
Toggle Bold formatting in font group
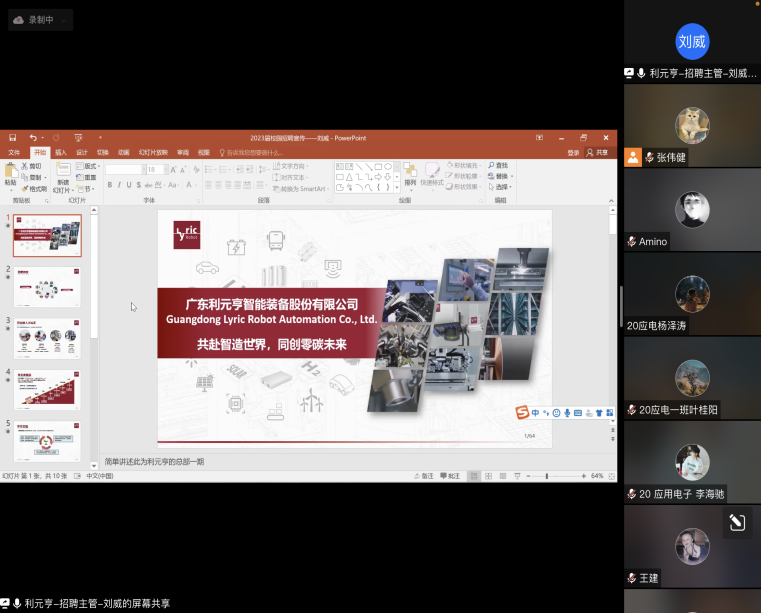pos(110,185)
